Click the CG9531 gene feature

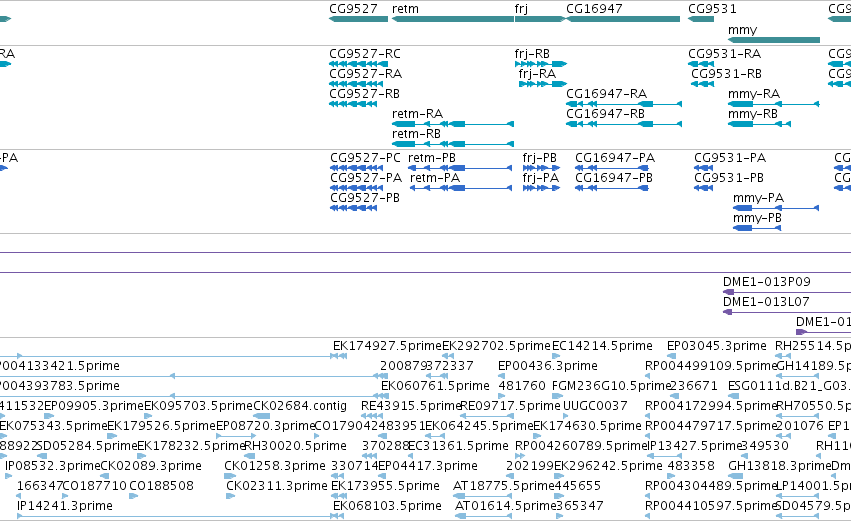pyautogui.click(x=701, y=19)
